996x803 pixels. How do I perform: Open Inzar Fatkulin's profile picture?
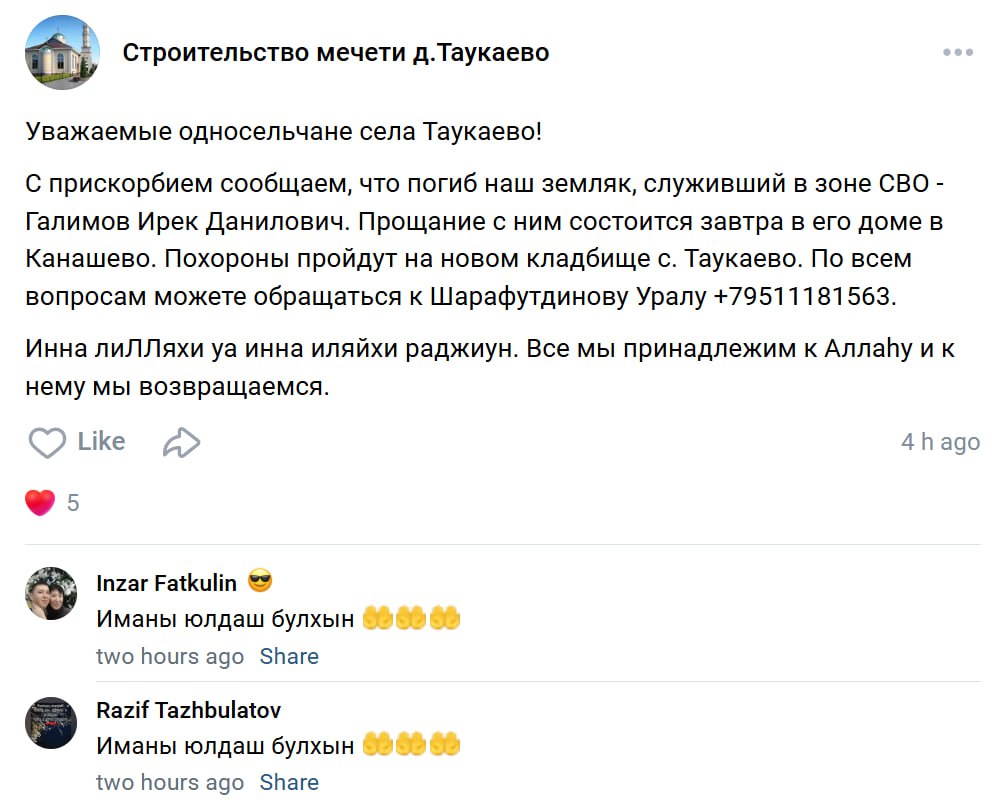coord(51,594)
